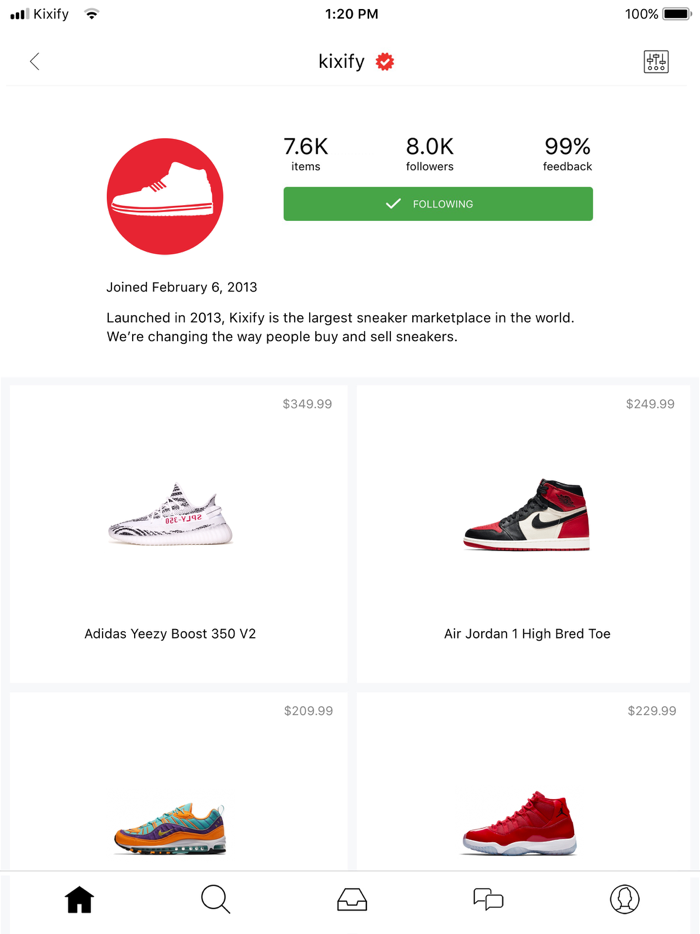Tap the Adidas Yeezy Boost 350 V2 thumbnail
This screenshot has width=700, height=934.
tap(170, 516)
